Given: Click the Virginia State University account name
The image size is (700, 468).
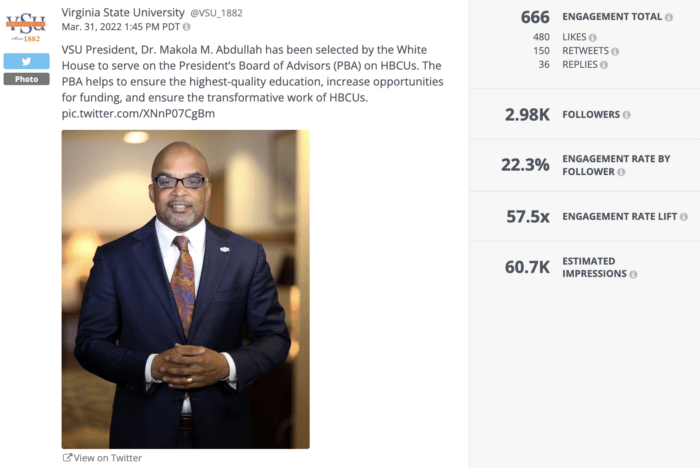Looking at the screenshot, I should pyautogui.click(x=124, y=12).
